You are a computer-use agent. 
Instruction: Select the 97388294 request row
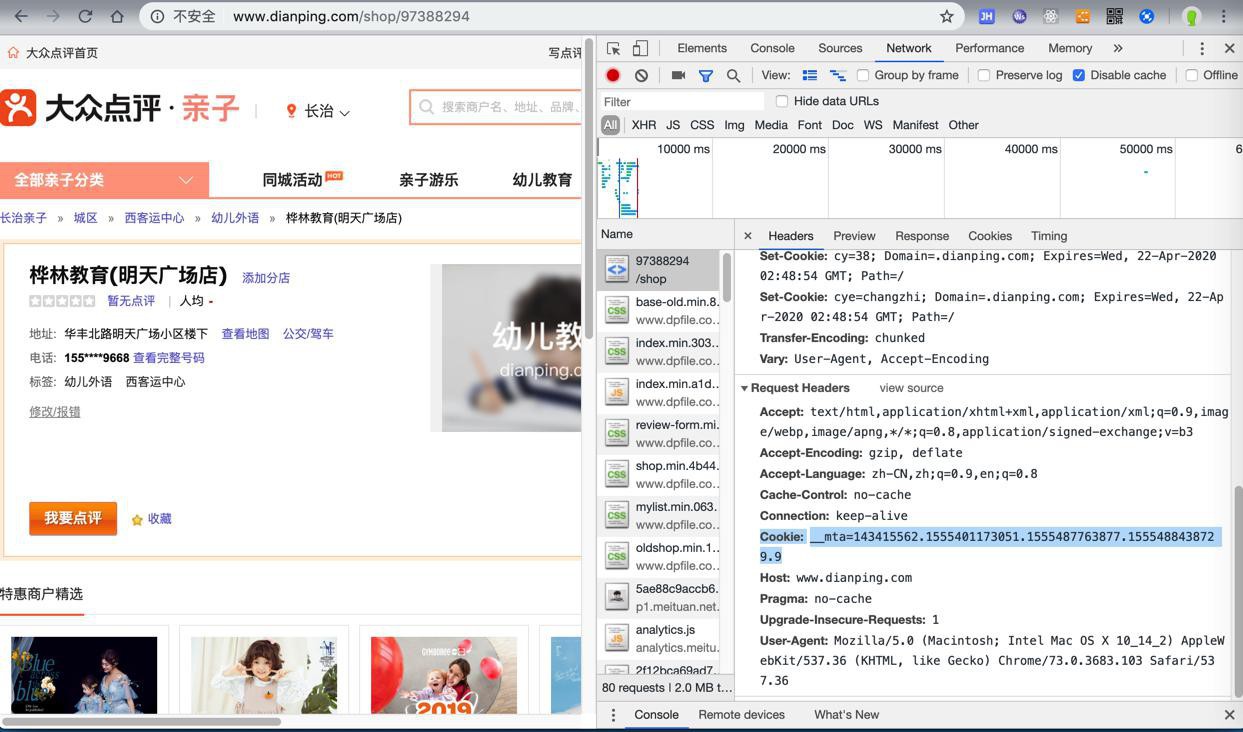pos(658,270)
